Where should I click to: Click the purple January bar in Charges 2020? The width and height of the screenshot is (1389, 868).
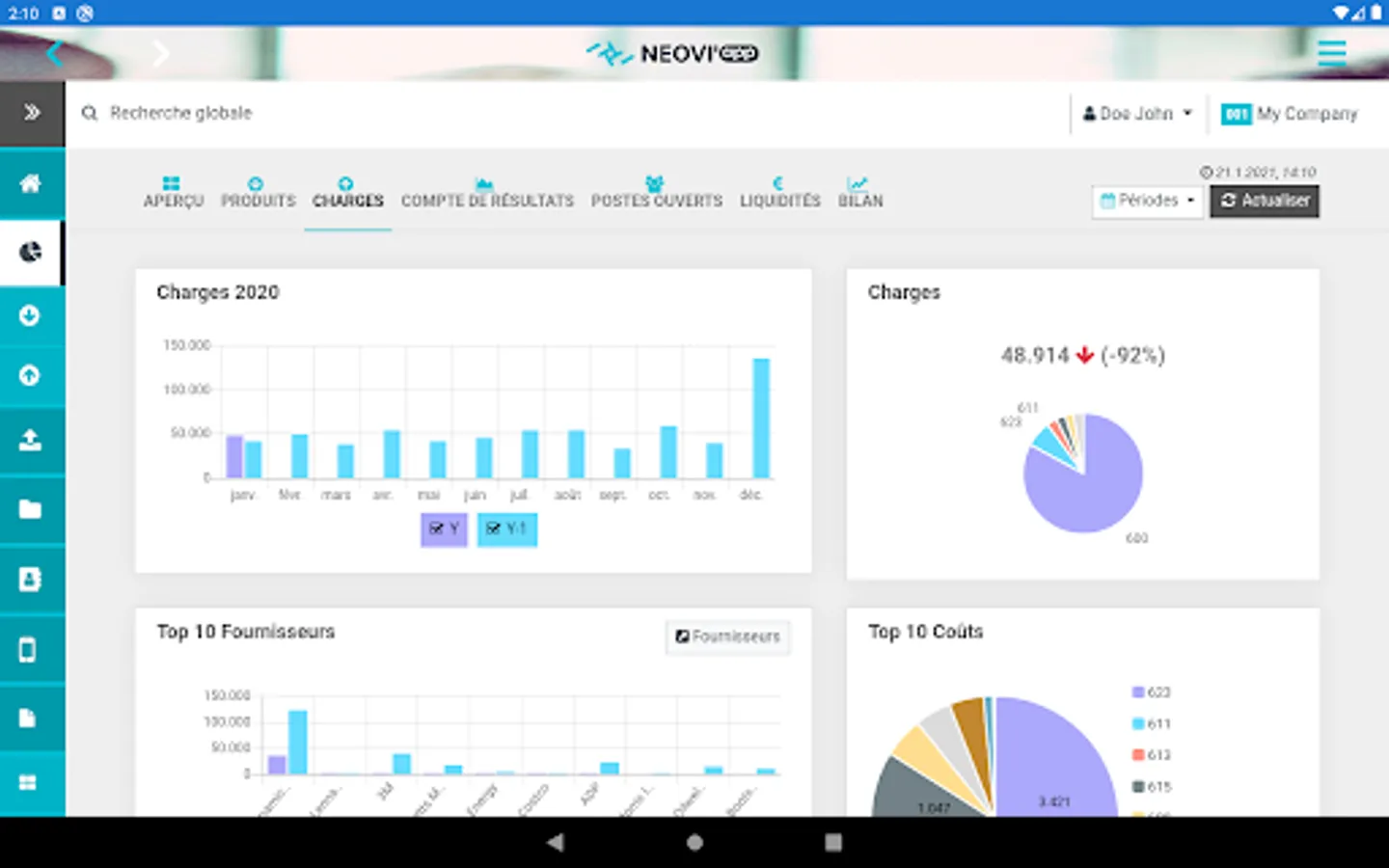tap(234, 456)
